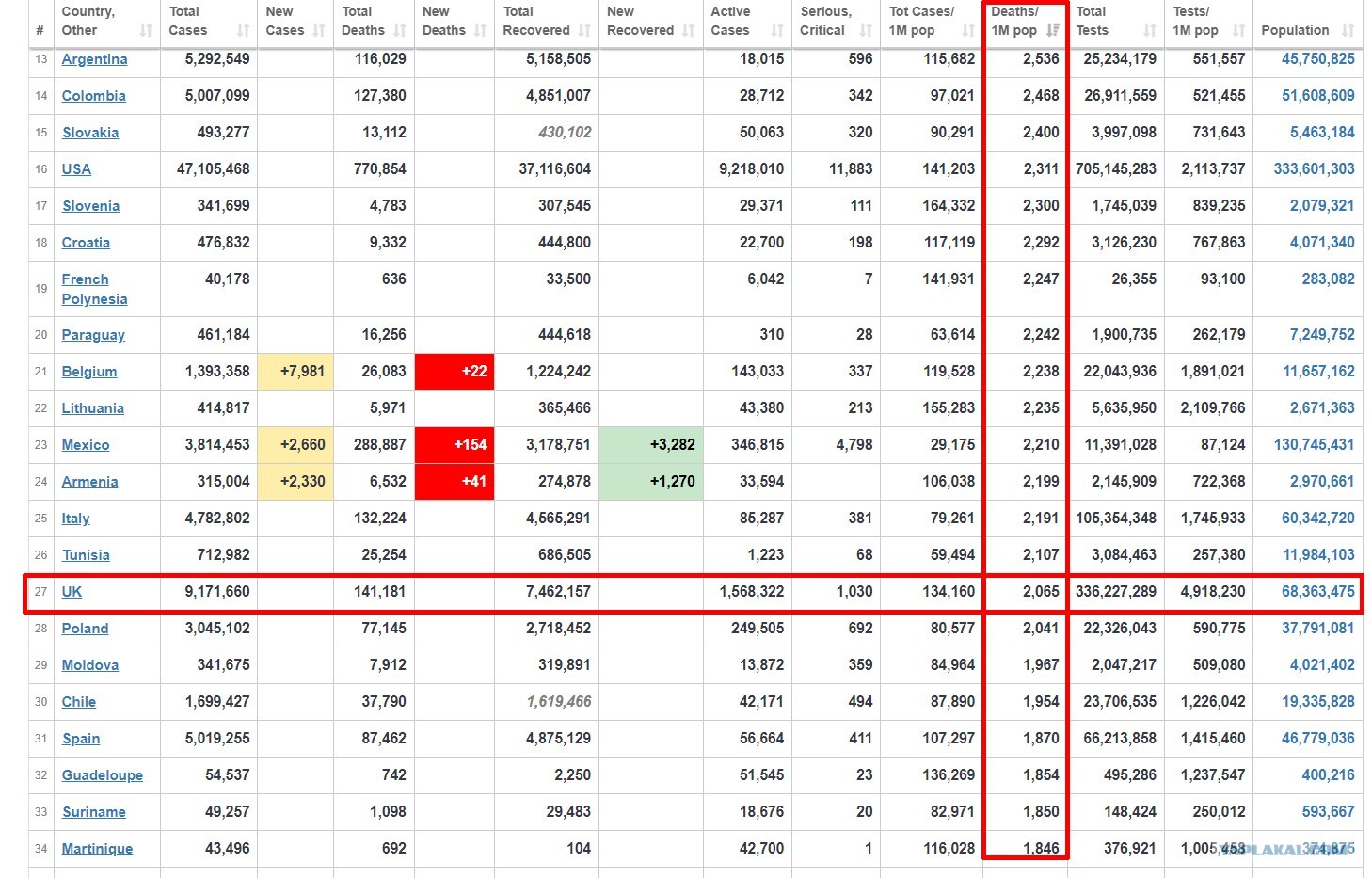Open the Belgium country link
1372x878 pixels.
tap(89, 372)
